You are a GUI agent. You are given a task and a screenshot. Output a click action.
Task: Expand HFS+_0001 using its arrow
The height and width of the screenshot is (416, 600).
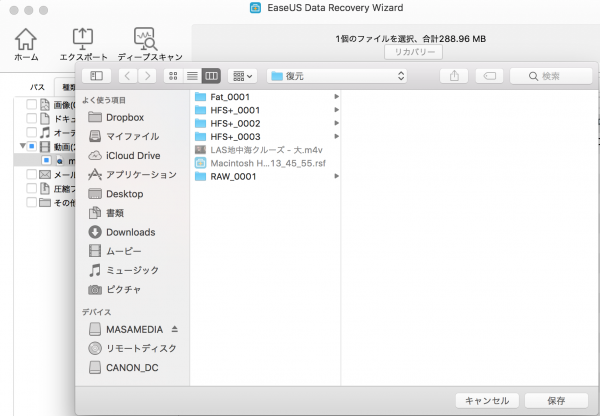[x=336, y=110]
